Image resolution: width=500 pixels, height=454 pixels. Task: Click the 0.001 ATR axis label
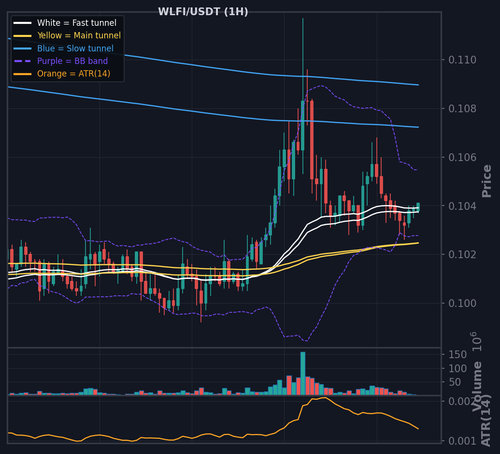(x=462, y=441)
